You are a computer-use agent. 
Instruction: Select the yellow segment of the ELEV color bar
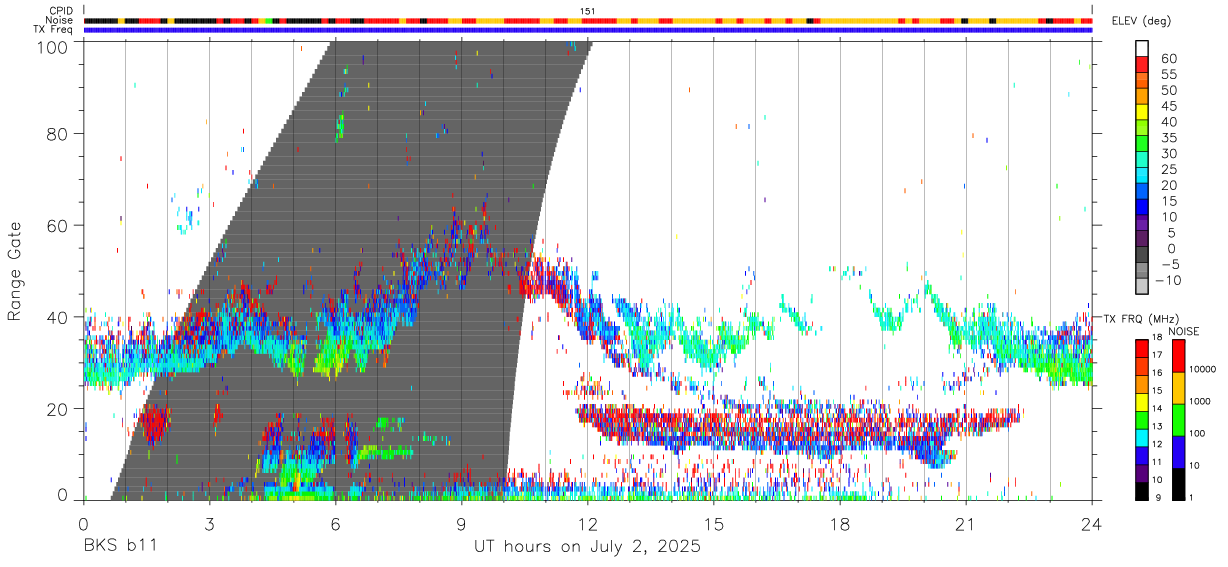[x=1142, y=111]
